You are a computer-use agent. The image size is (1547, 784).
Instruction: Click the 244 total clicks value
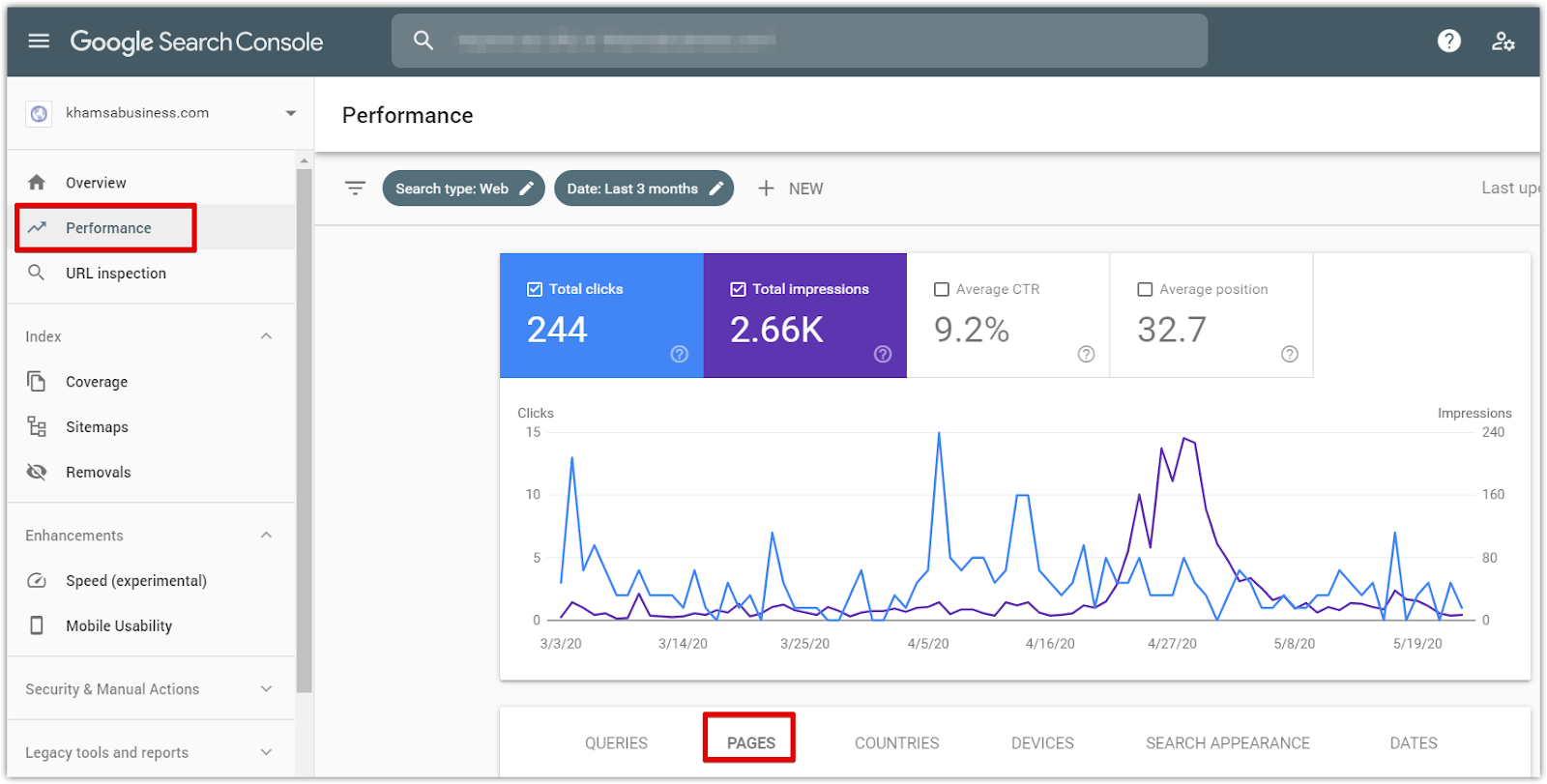(557, 330)
